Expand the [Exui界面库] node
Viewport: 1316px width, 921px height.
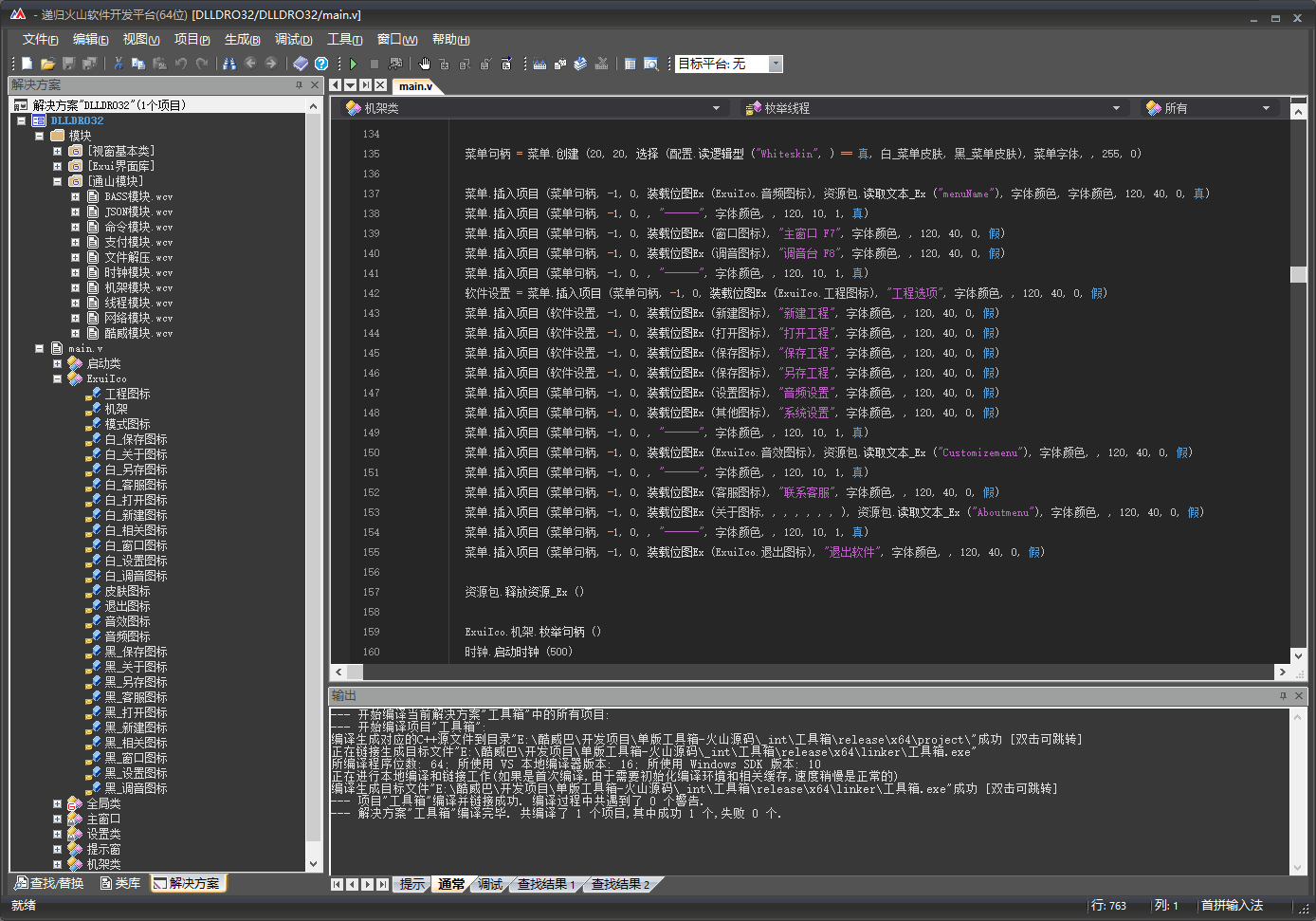(x=58, y=166)
